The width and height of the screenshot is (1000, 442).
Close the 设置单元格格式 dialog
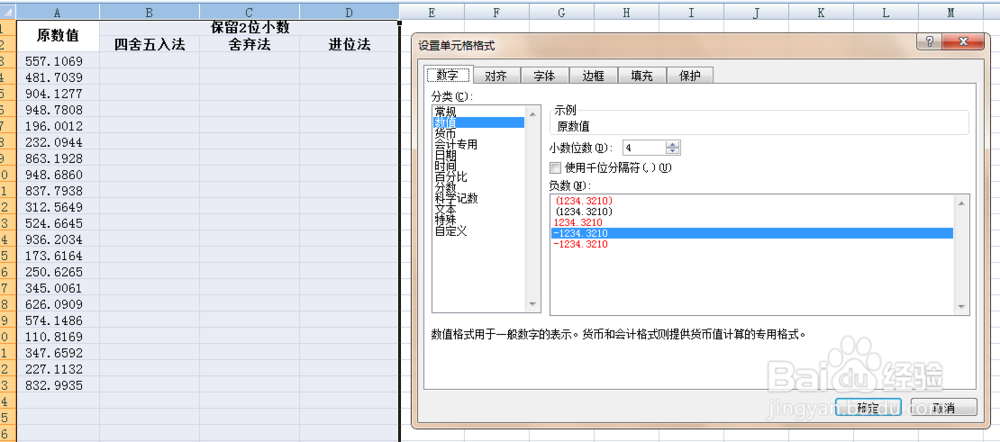pyautogui.click(x=962, y=42)
